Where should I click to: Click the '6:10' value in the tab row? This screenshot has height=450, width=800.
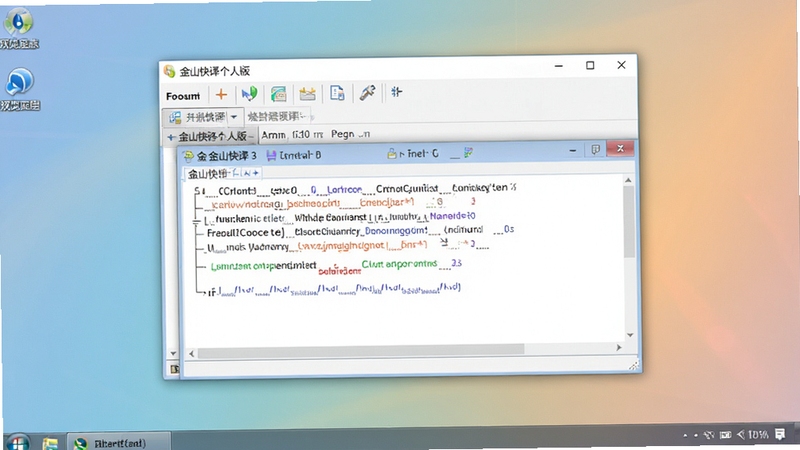point(301,135)
